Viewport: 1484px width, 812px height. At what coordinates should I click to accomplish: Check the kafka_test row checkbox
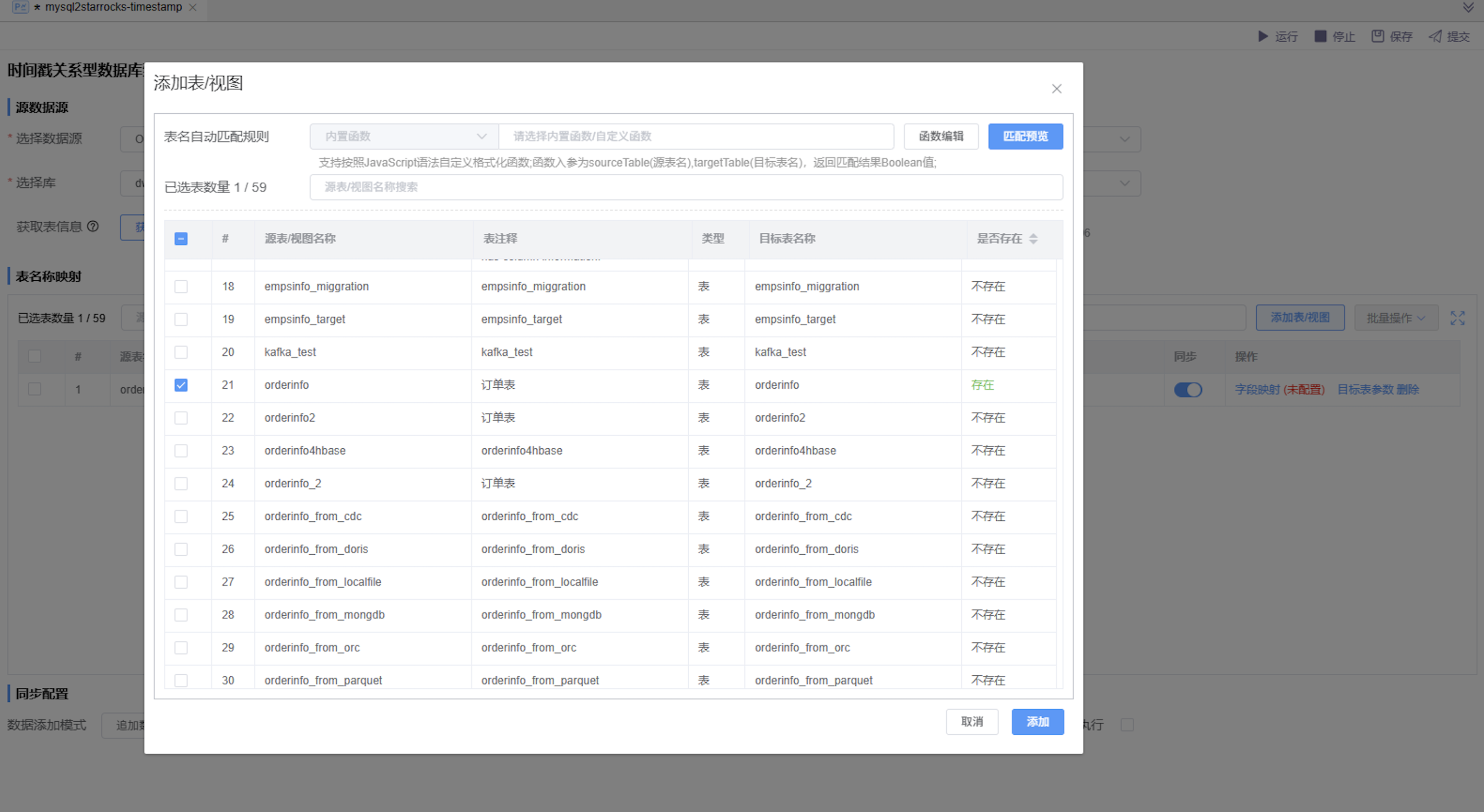coord(181,352)
